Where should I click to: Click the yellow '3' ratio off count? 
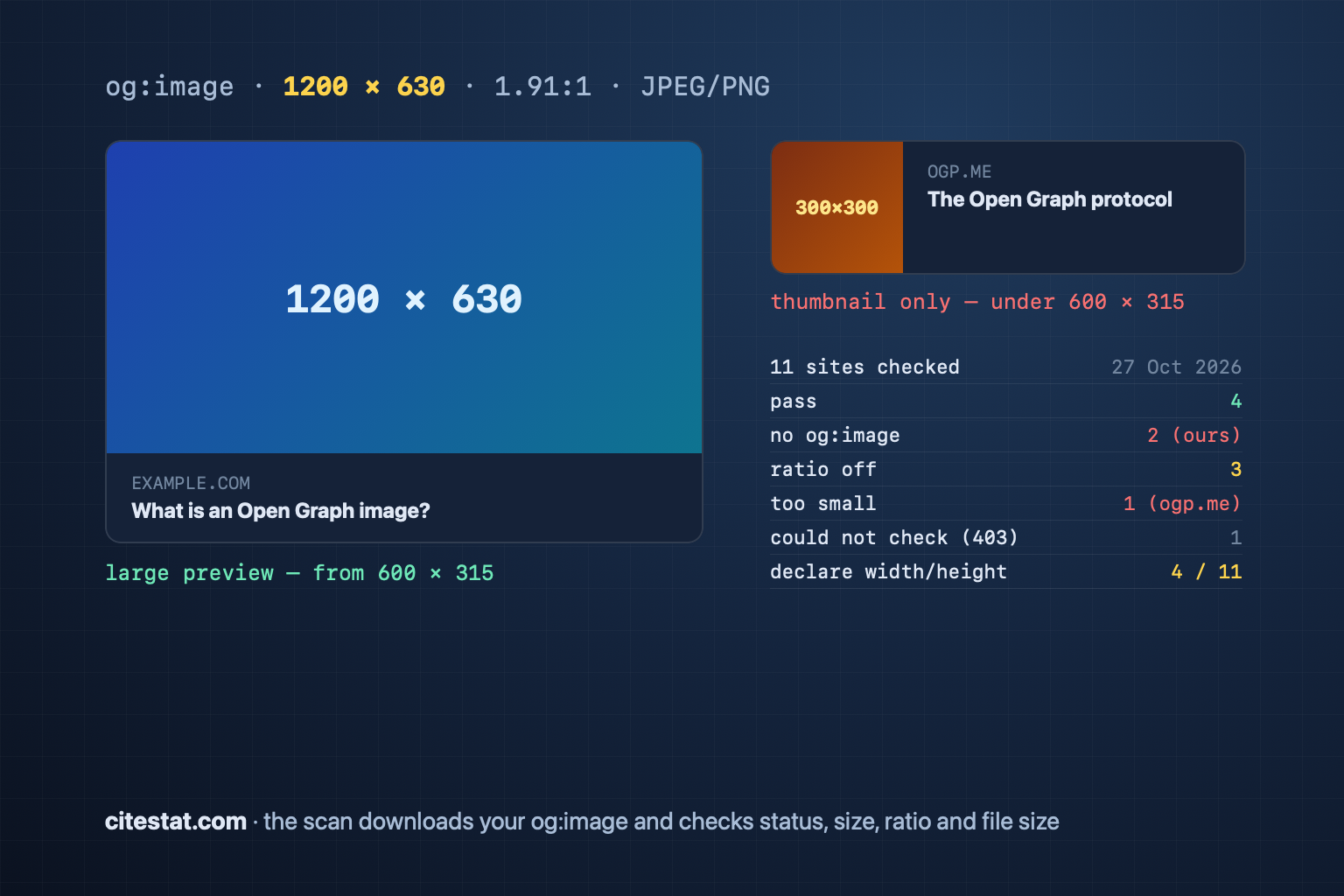[1236, 470]
